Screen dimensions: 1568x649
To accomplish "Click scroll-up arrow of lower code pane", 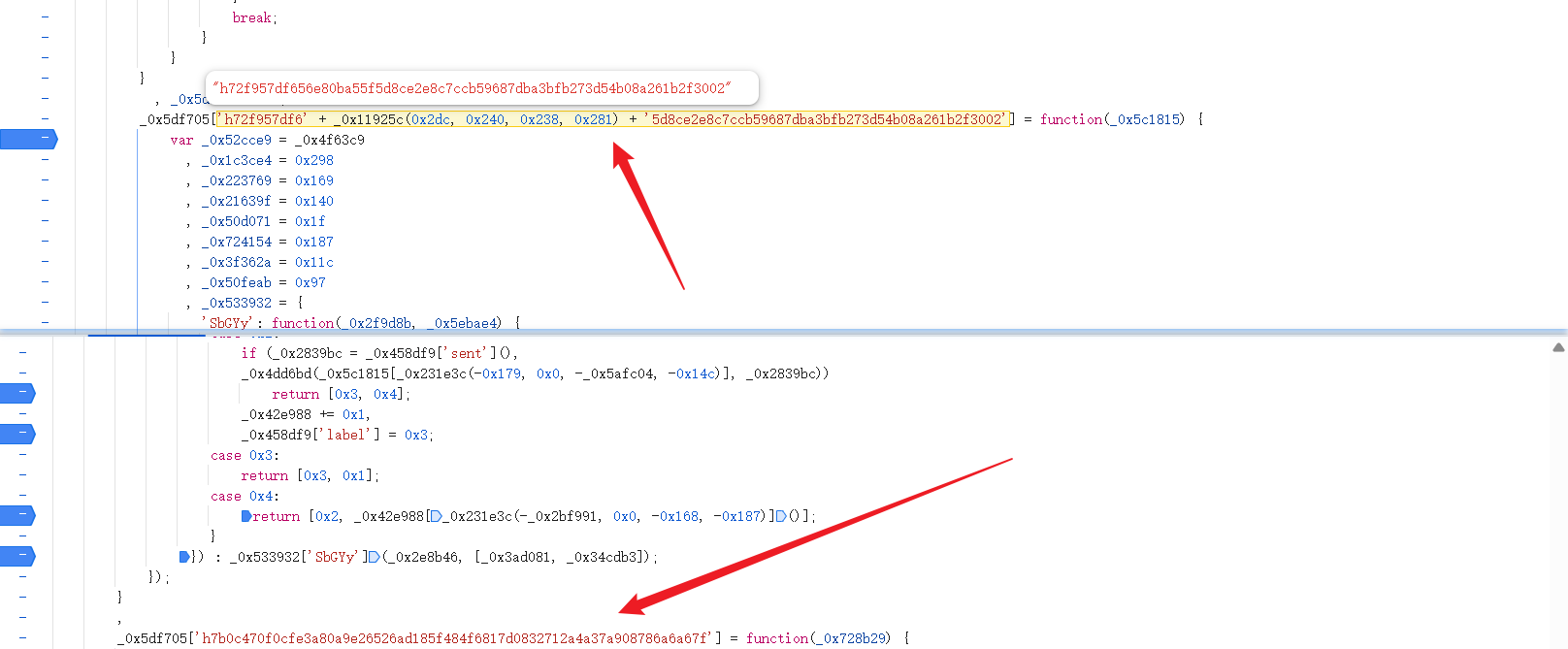I will tap(1558, 347).
